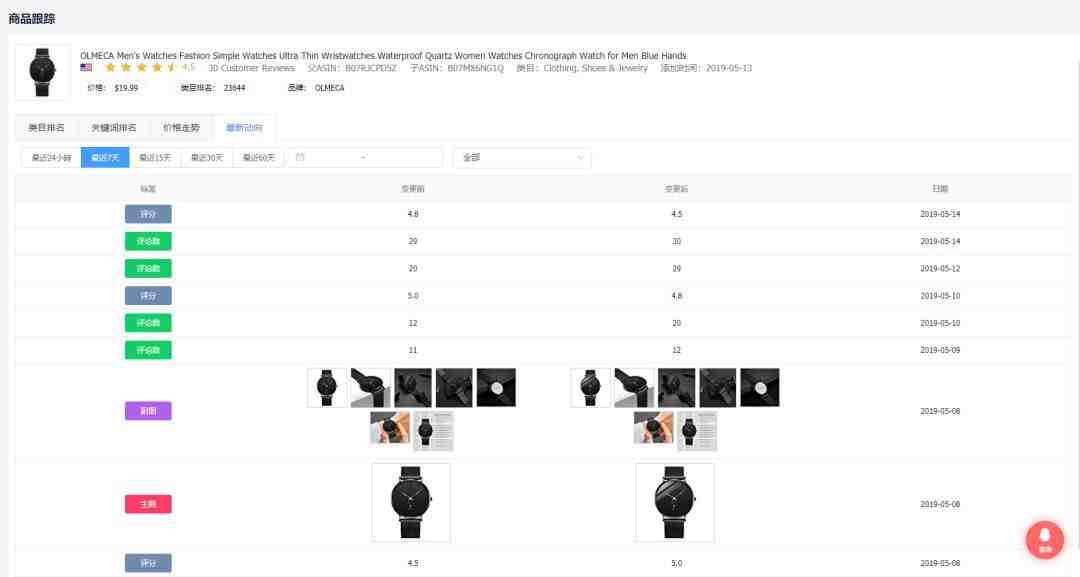Click the US flag icon
Image resolution: width=1080 pixels, height=577 pixels.
pos(86,67)
